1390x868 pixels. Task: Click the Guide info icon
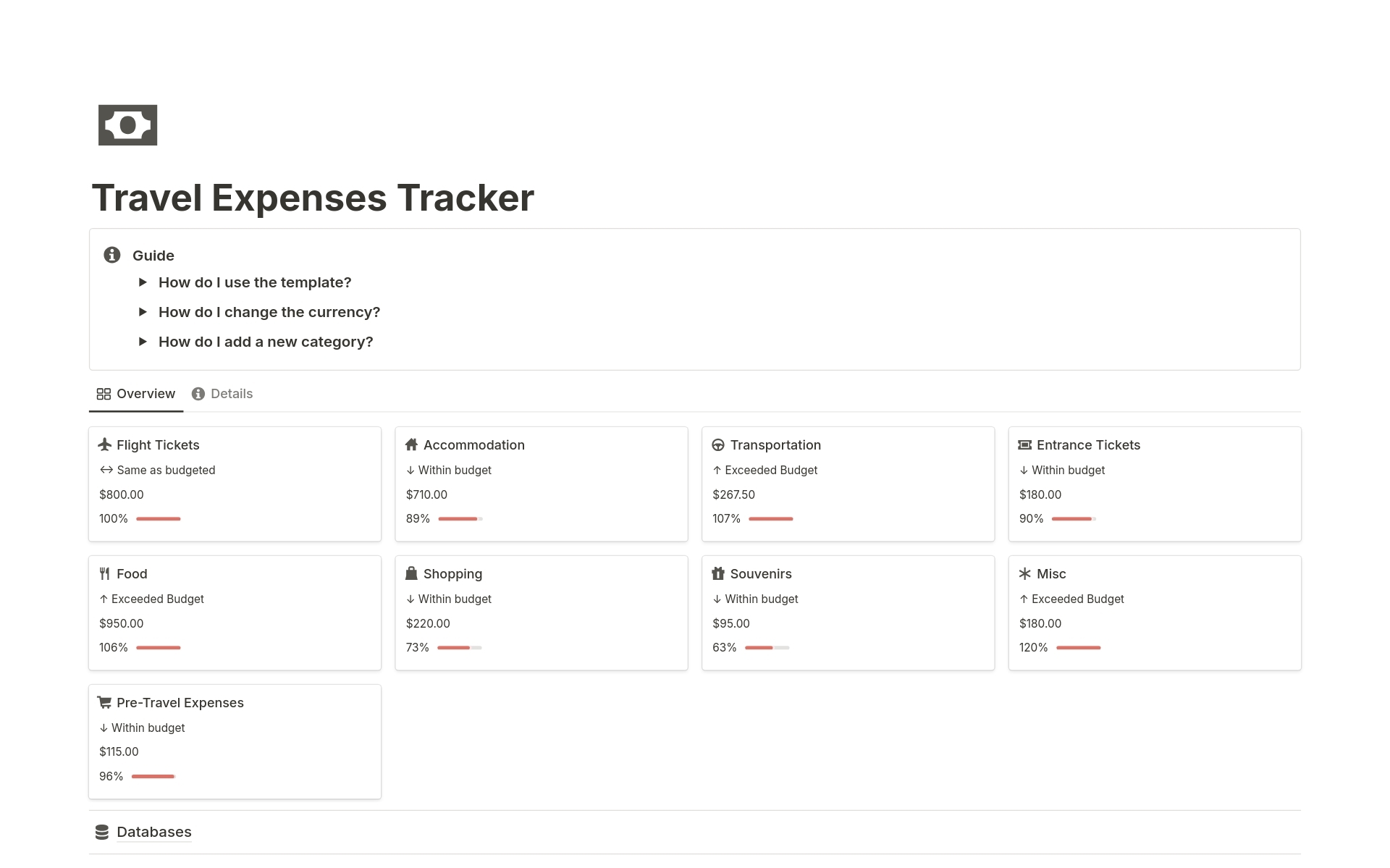click(111, 255)
